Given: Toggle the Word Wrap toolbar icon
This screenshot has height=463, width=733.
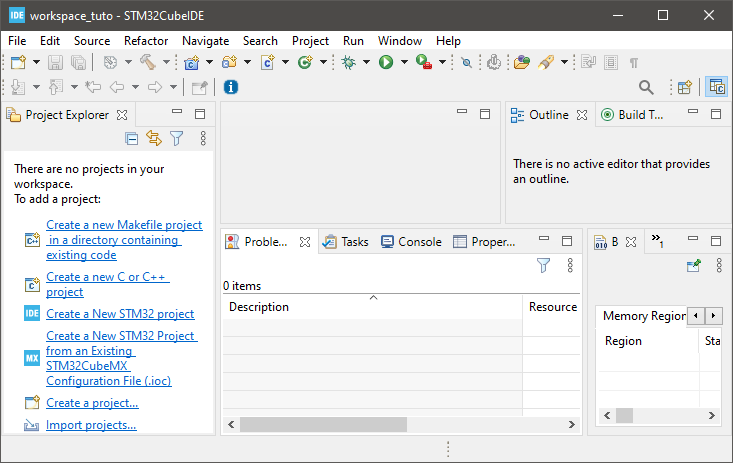Looking at the screenshot, I should click(x=588, y=62).
